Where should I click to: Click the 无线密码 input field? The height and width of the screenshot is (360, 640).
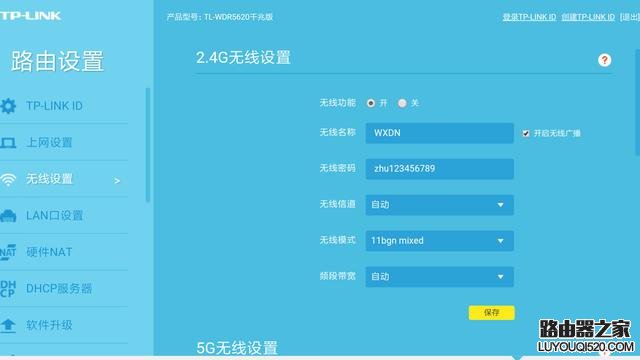click(x=440, y=169)
